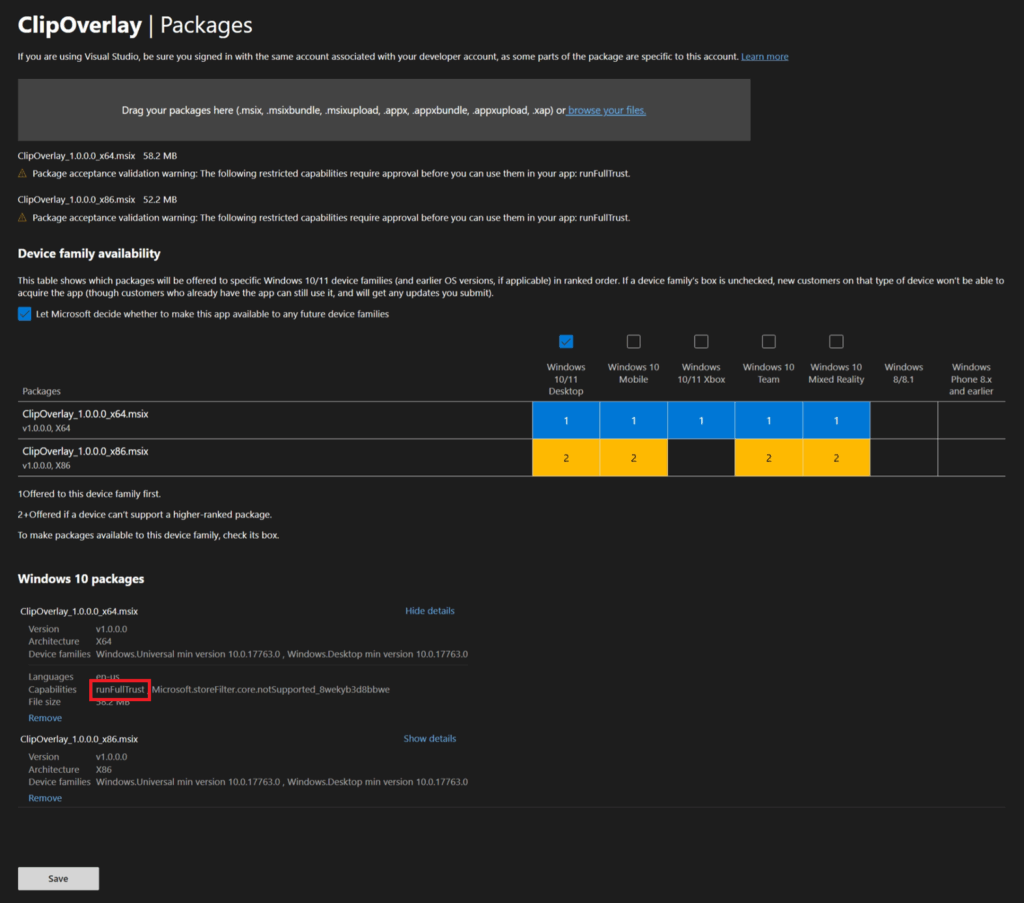Select ClipOverlay_1.0.0.0_x64.msix row in packages table
Screen dimensions: 1024x903
(x=511, y=420)
